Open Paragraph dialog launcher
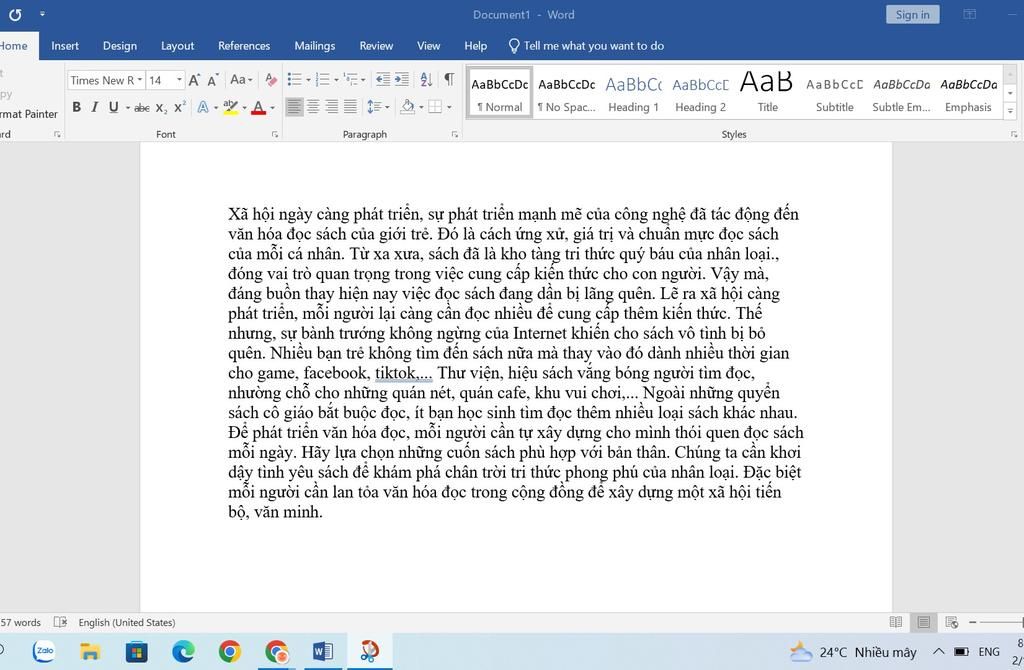1024x670 pixels. (x=454, y=135)
